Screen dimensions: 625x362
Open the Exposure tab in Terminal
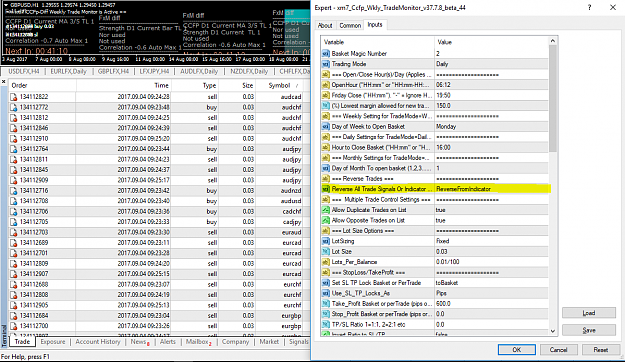53,342
